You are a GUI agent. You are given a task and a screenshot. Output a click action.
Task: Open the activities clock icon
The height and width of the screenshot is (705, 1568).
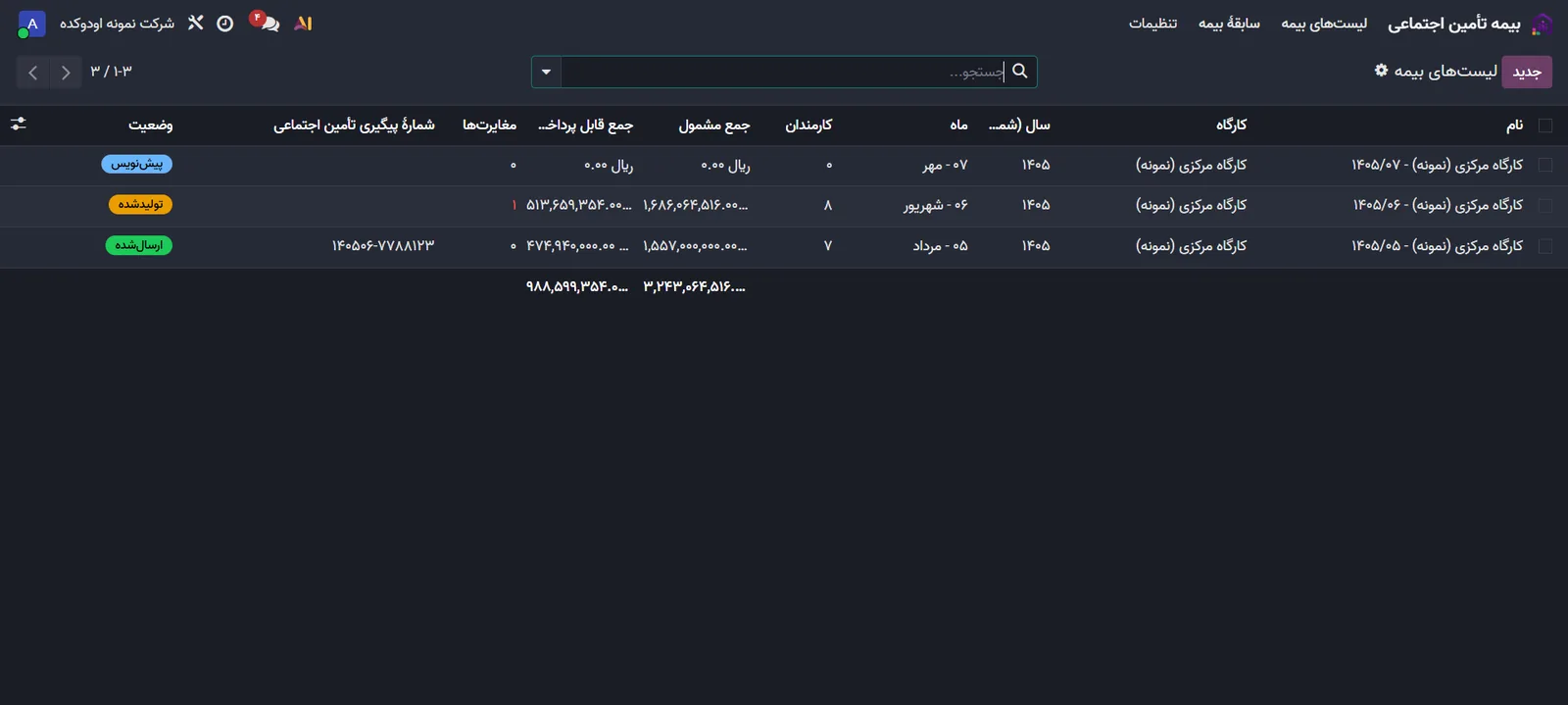225,24
